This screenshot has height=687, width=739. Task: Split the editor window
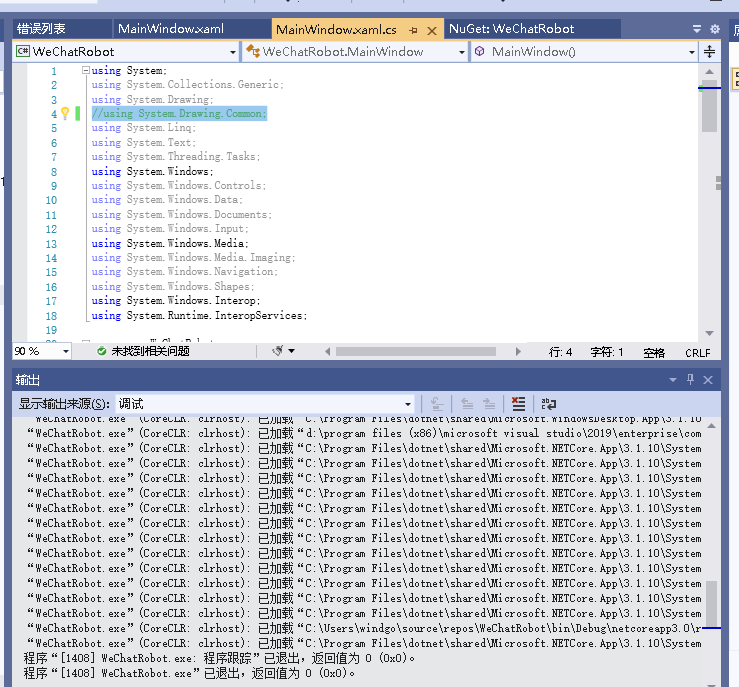pyautogui.click(x=709, y=51)
